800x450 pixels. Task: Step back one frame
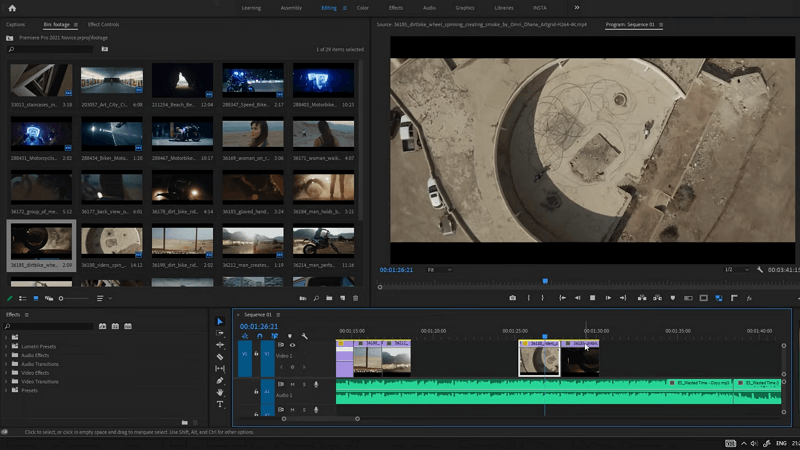pyautogui.click(x=578, y=298)
